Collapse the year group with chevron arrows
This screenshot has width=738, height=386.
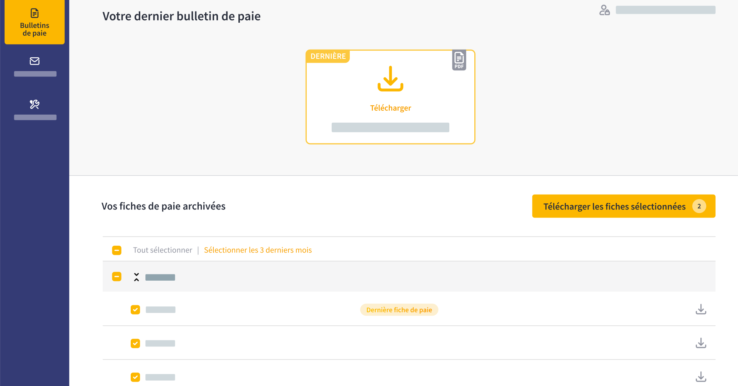[136, 277]
